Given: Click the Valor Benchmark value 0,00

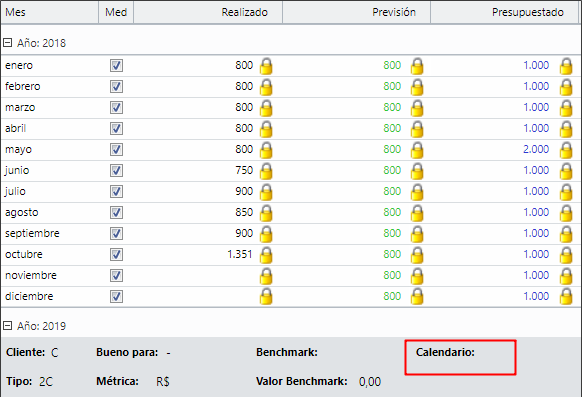Looking at the screenshot, I should pos(370,382).
